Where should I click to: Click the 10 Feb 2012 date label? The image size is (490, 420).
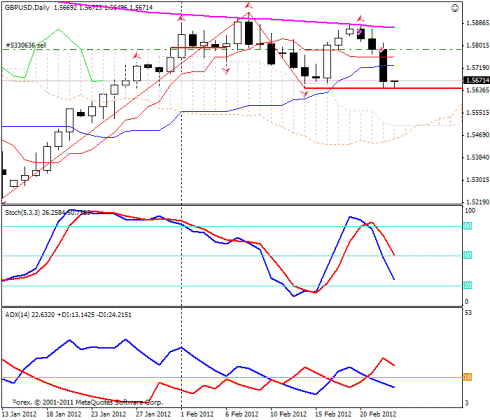coord(289,414)
